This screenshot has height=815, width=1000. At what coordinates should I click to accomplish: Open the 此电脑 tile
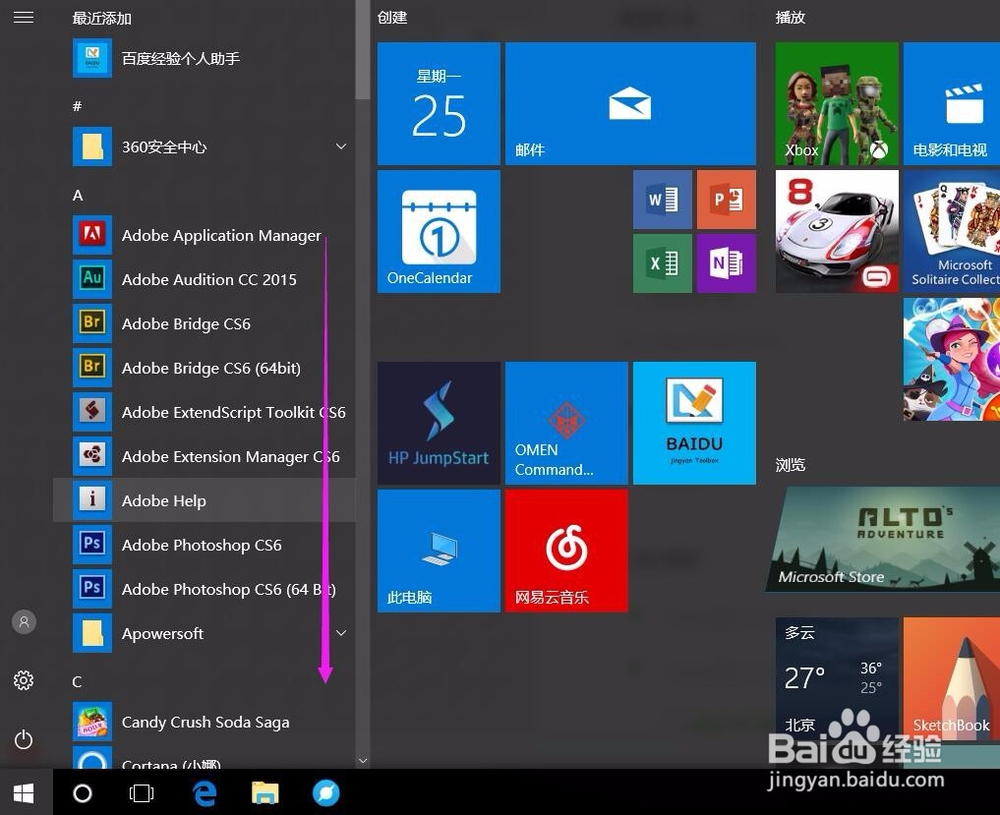[x=439, y=551]
